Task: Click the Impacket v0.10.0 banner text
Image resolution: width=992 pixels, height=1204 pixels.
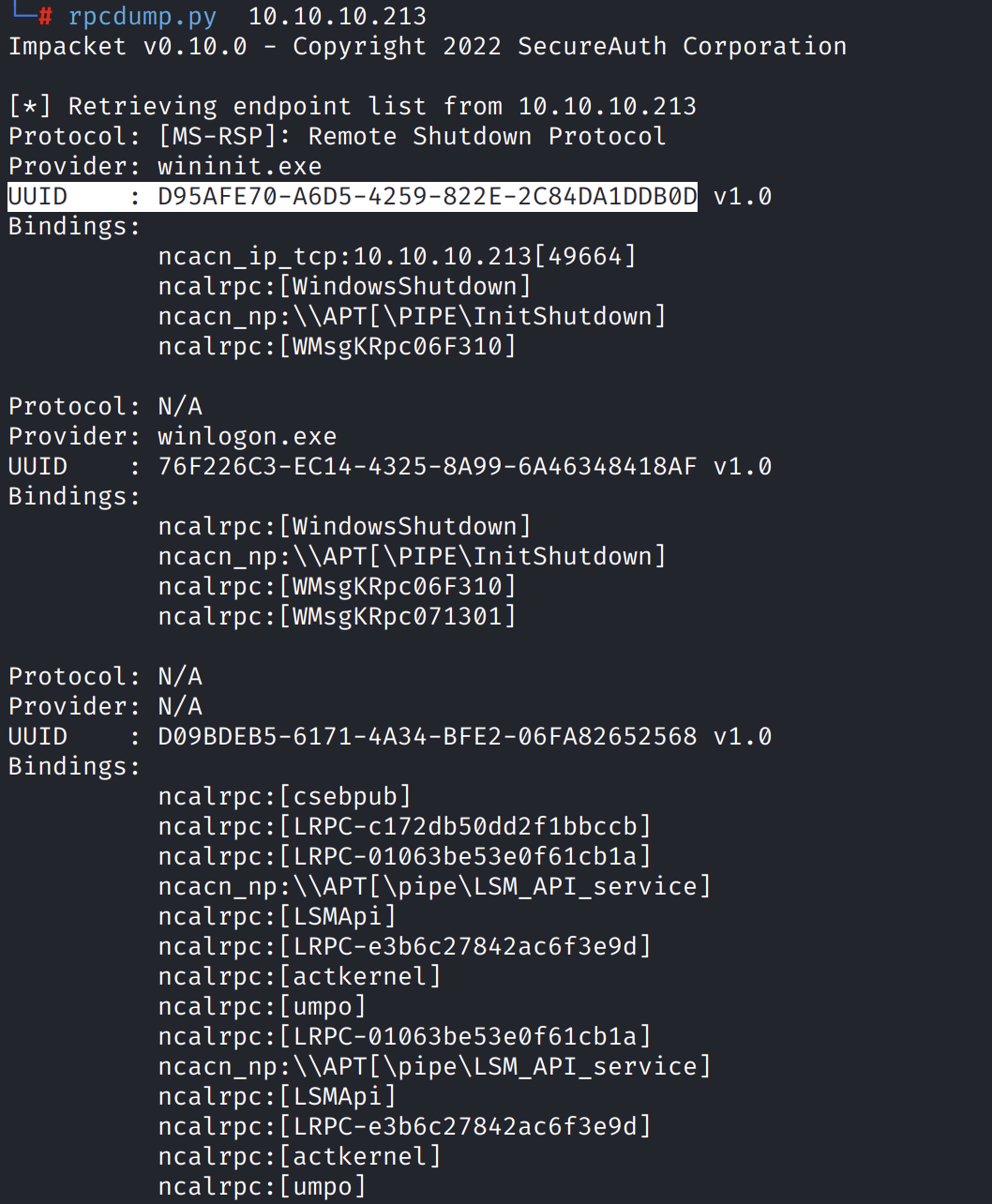Action: click(128, 47)
